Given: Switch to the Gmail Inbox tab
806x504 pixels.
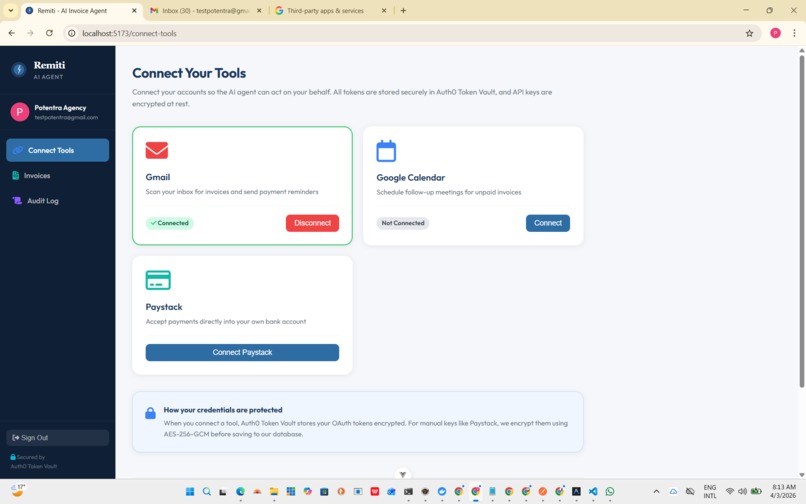Looking at the screenshot, I should tap(206, 10).
